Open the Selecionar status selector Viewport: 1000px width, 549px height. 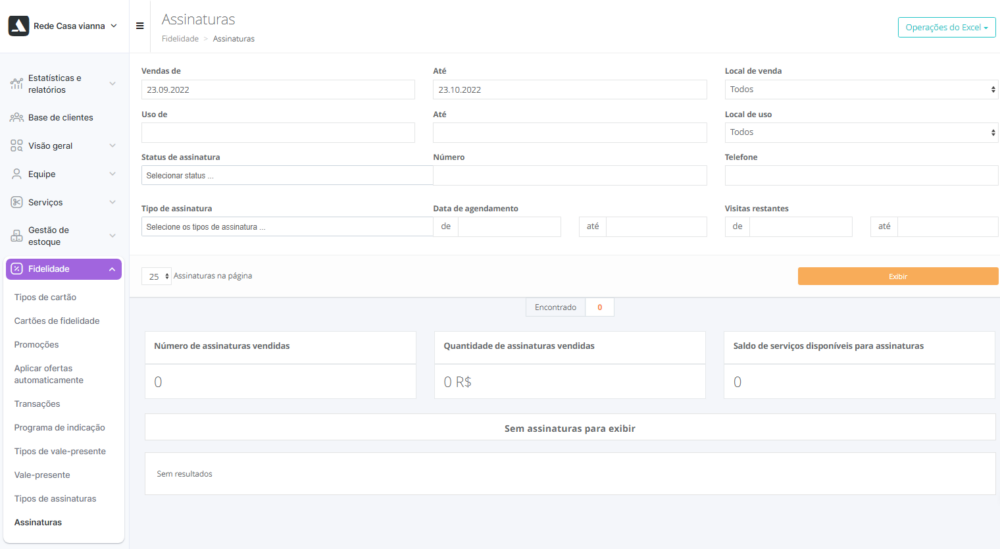(287, 175)
